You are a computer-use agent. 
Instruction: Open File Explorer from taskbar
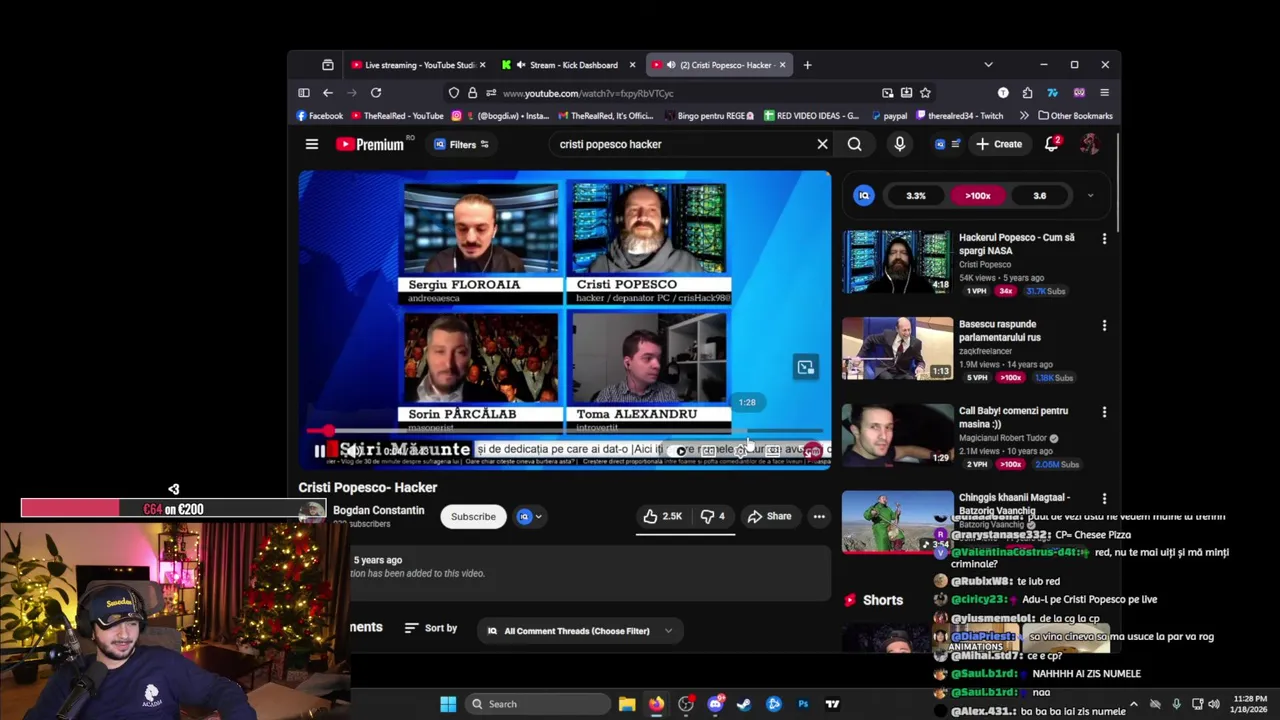[x=627, y=704]
